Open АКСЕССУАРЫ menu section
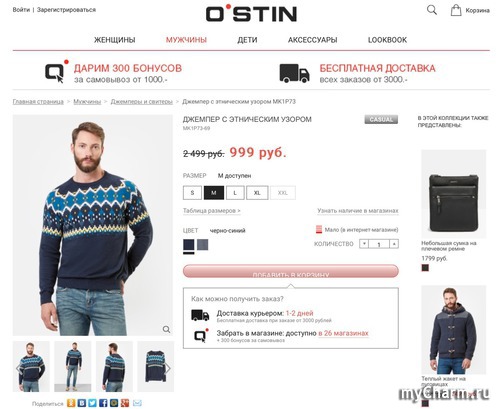This screenshot has width=500, height=409. pos(312,40)
